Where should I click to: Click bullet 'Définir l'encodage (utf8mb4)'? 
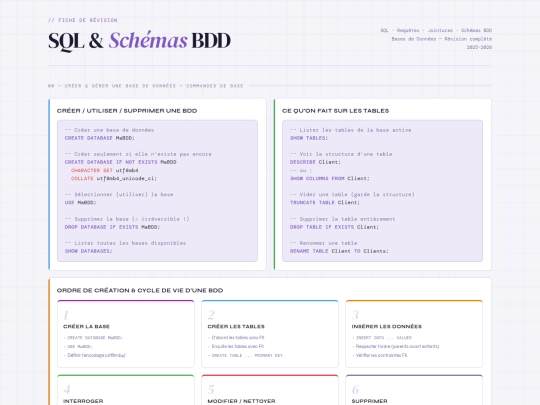tap(96, 355)
